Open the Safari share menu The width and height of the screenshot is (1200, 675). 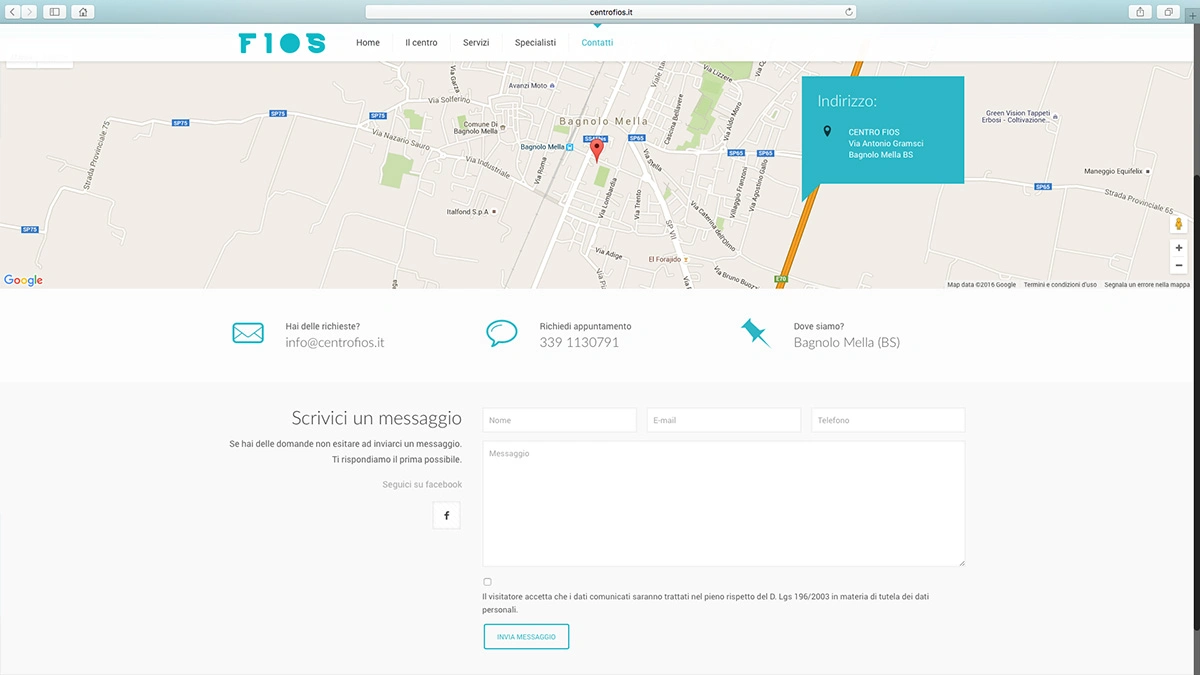[1140, 12]
